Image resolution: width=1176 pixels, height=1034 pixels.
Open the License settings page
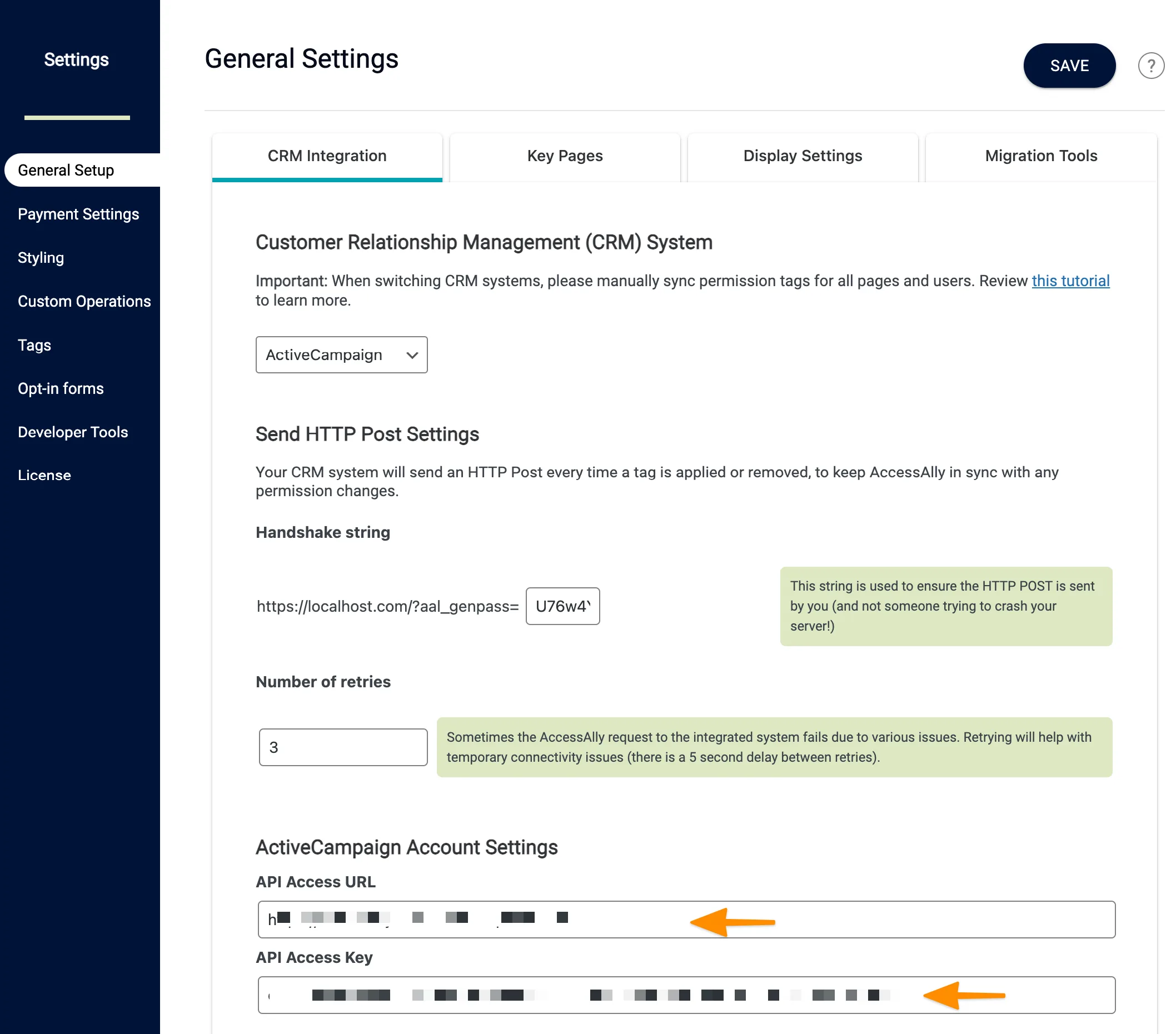[x=44, y=475]
